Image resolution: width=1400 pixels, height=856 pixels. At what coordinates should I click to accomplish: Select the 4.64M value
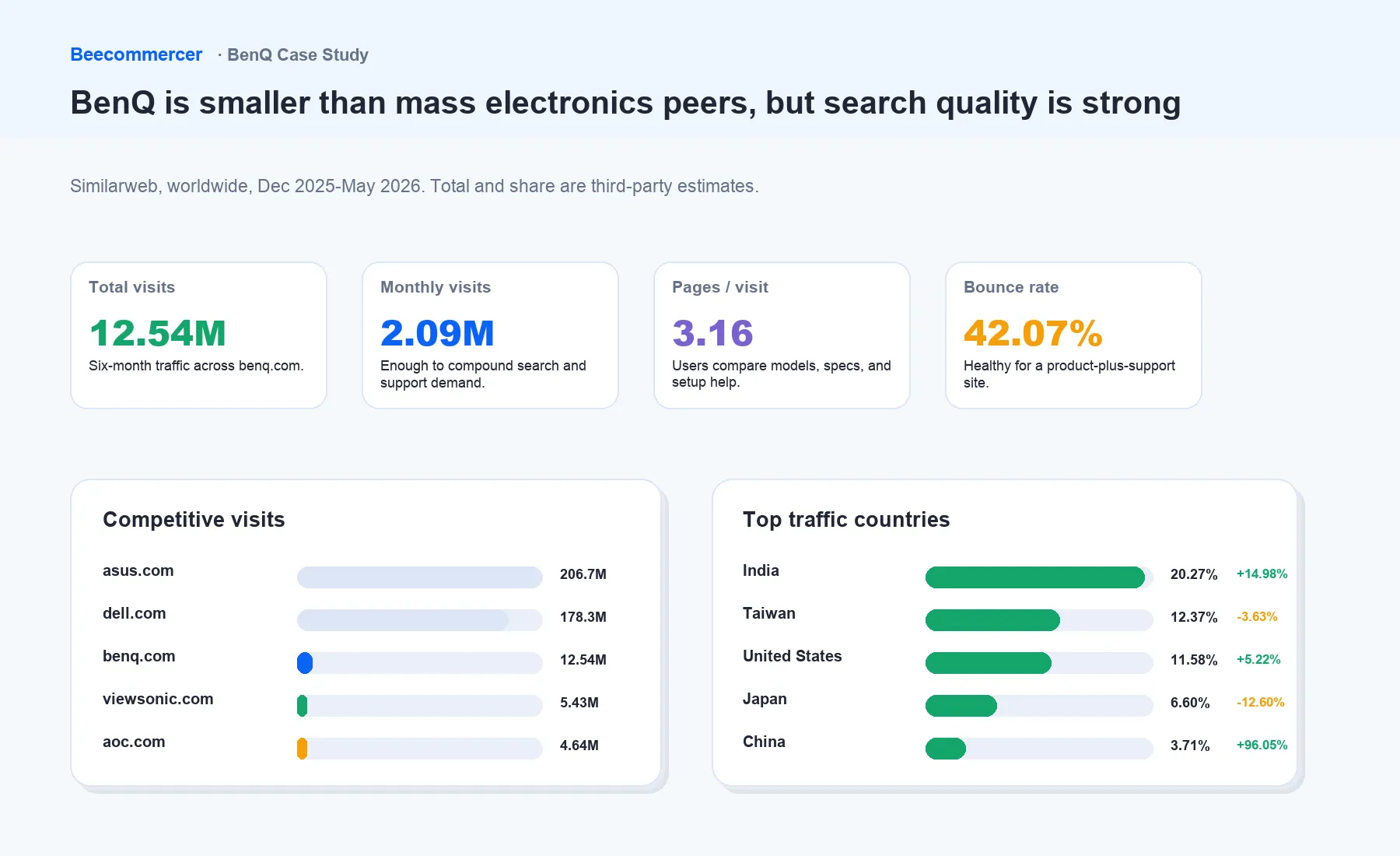click(579, 745)
